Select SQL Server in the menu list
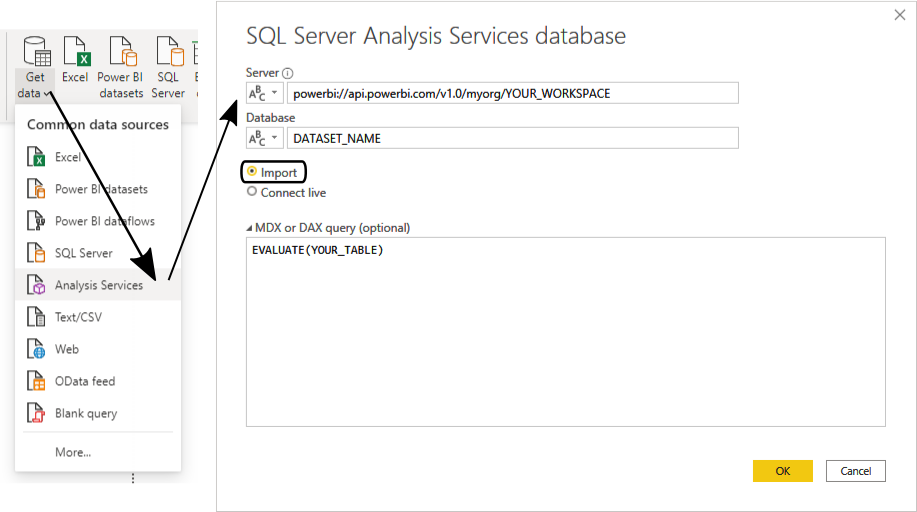The image size is (917, 512). [98, 253]
